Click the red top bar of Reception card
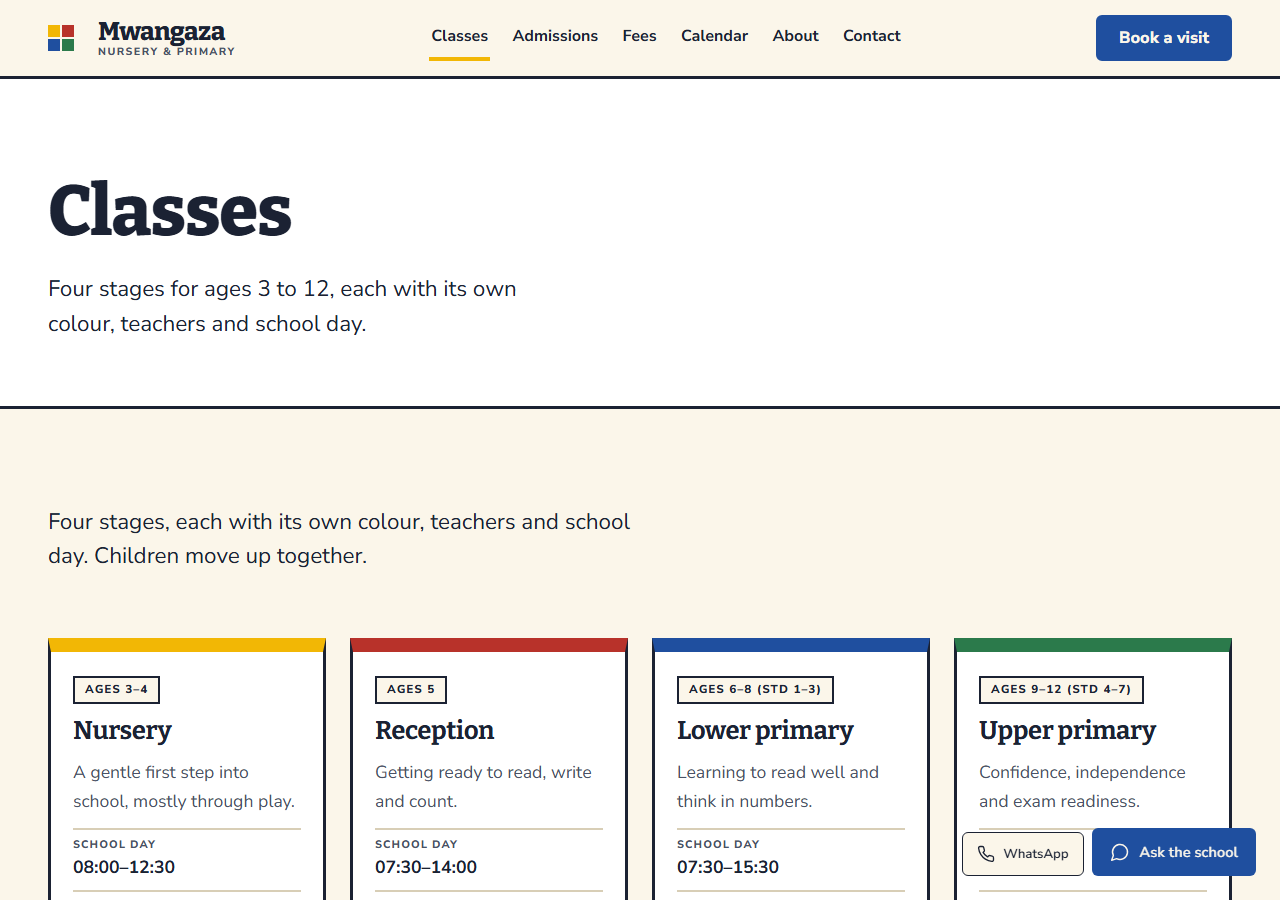 (x=489, y=645)
